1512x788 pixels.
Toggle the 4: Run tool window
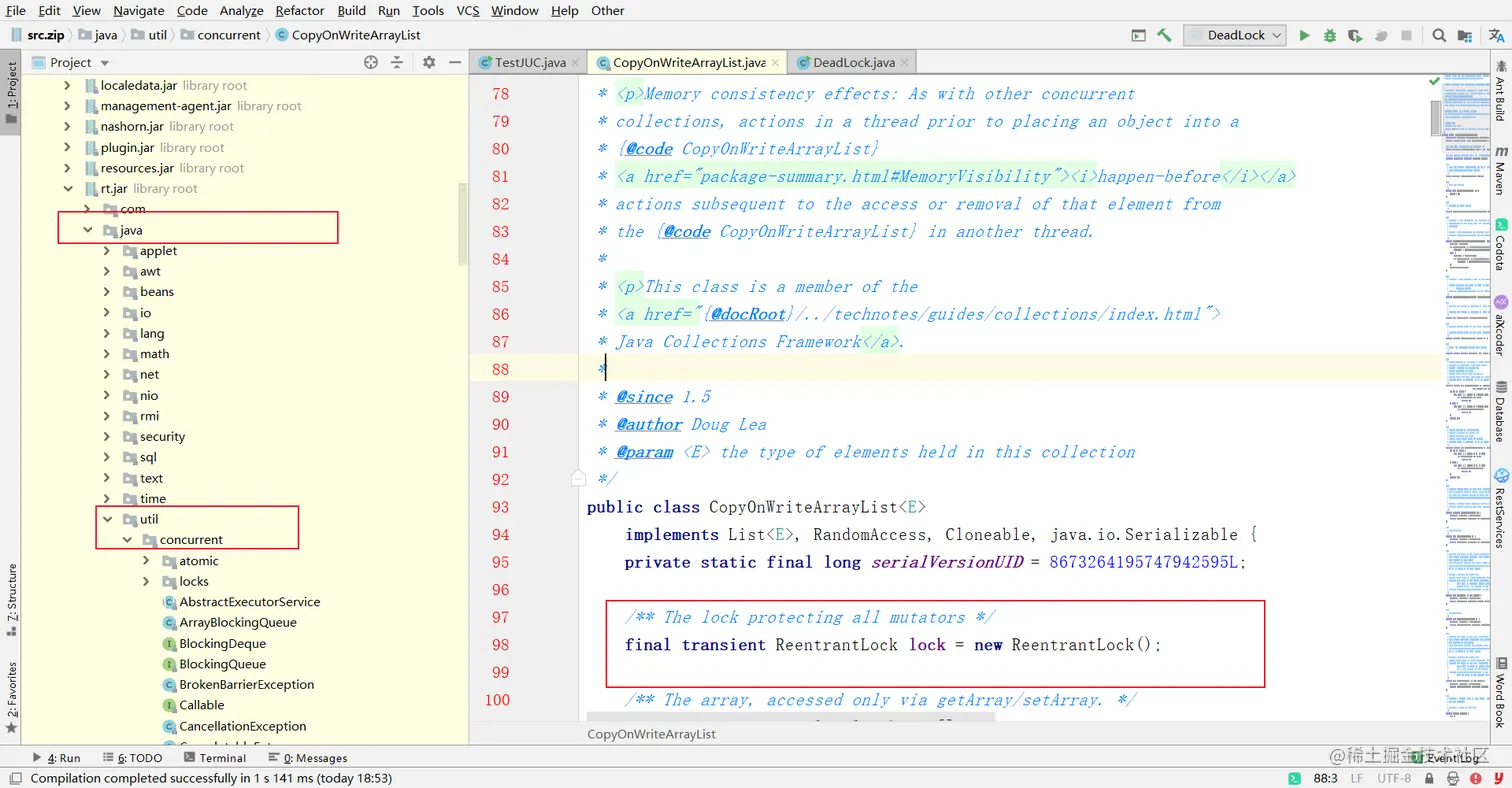coord(57,758)
